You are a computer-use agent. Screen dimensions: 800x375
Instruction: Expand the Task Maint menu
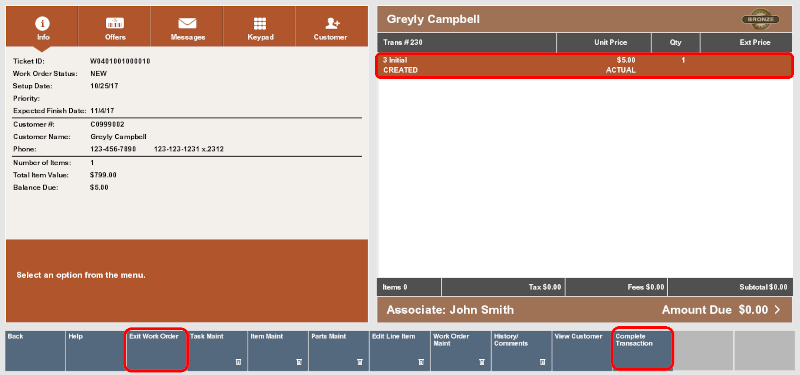click(x=217, y=351)
